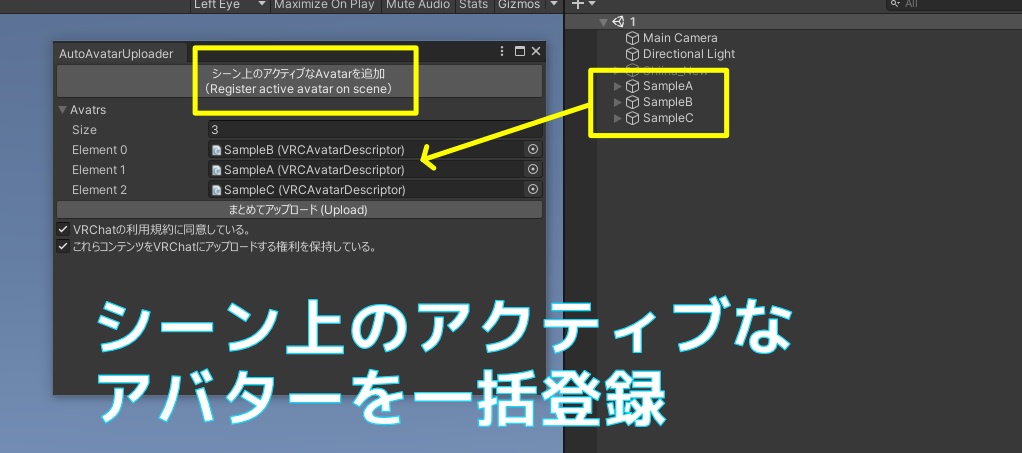Click the Unity scene icon beside 1
The height and width of the screenshot is (453, 1022).
pyautogui.click(x=619, y=22)
